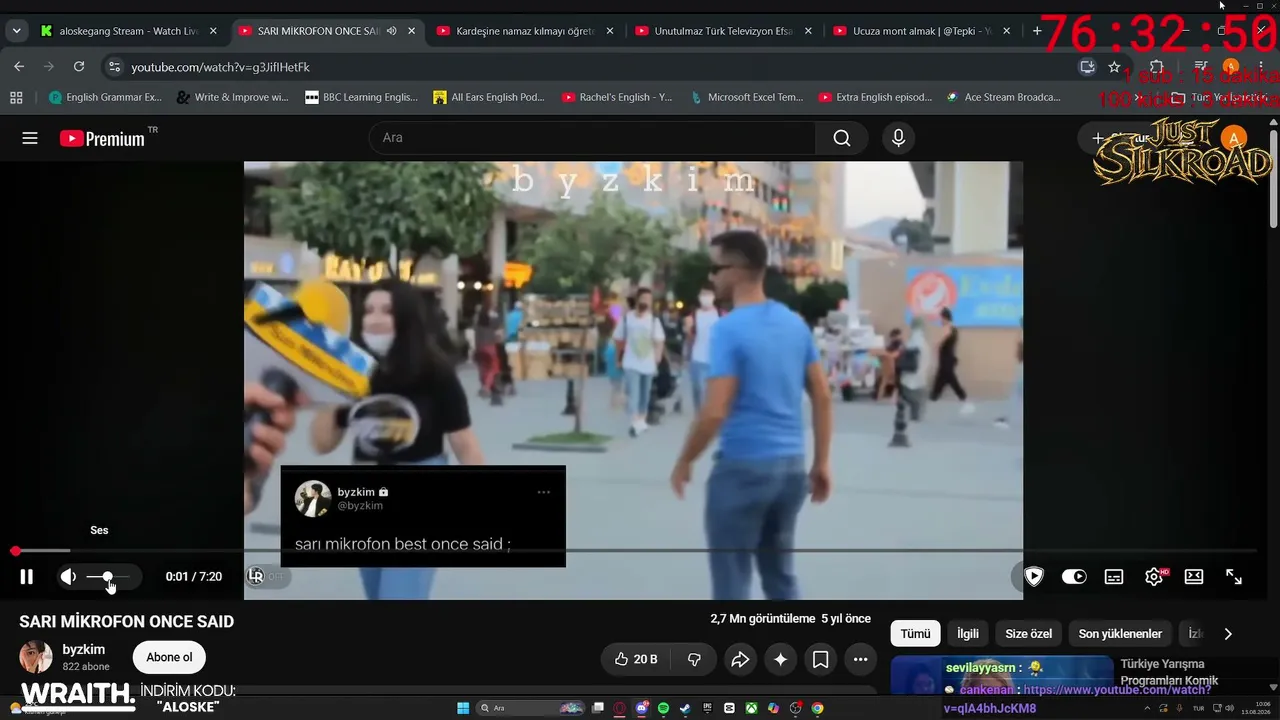Reload the current page
1280x720 pixels.
79,67
